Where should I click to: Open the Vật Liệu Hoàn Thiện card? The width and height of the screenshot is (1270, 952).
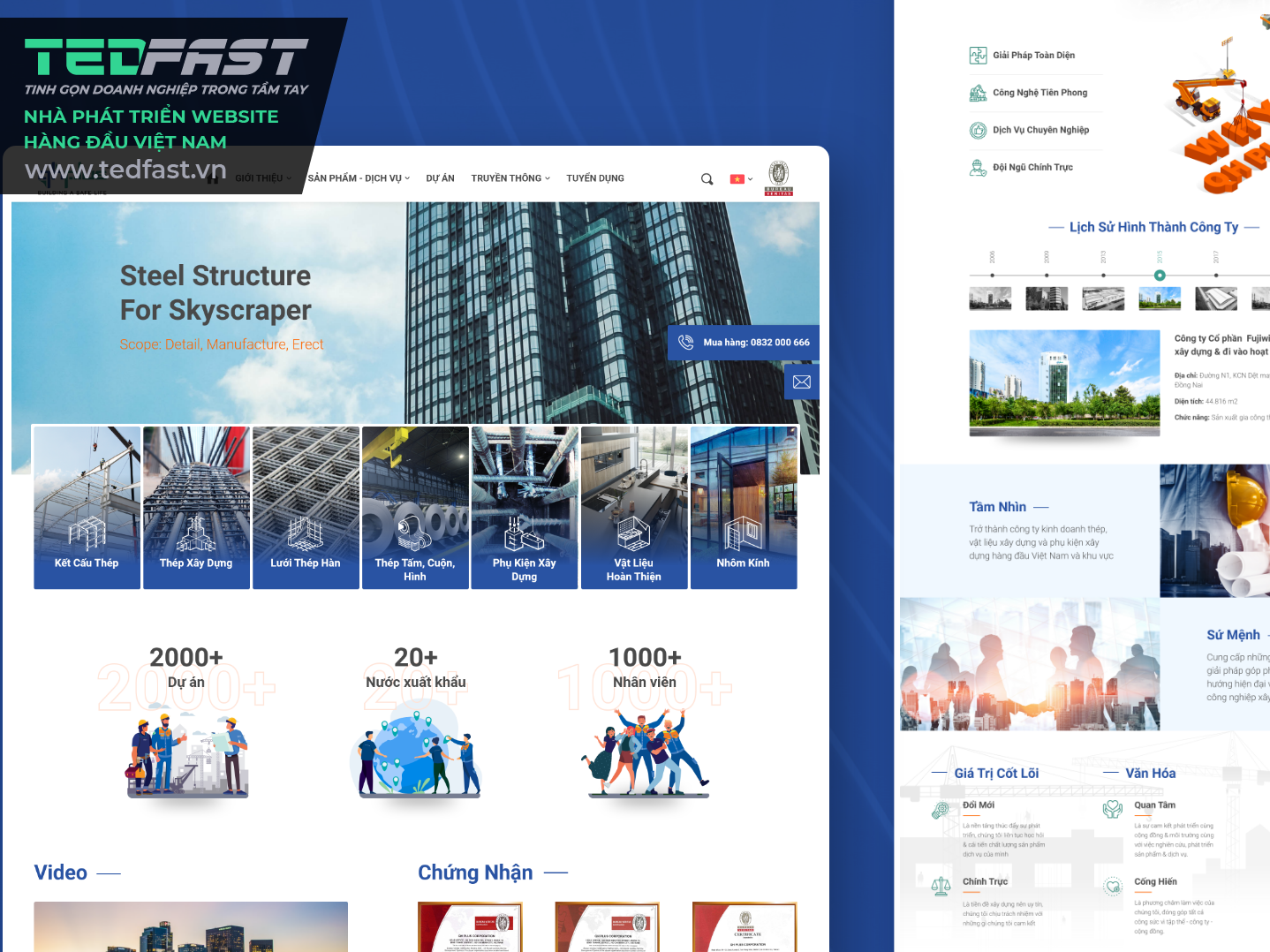pos(634,508)
